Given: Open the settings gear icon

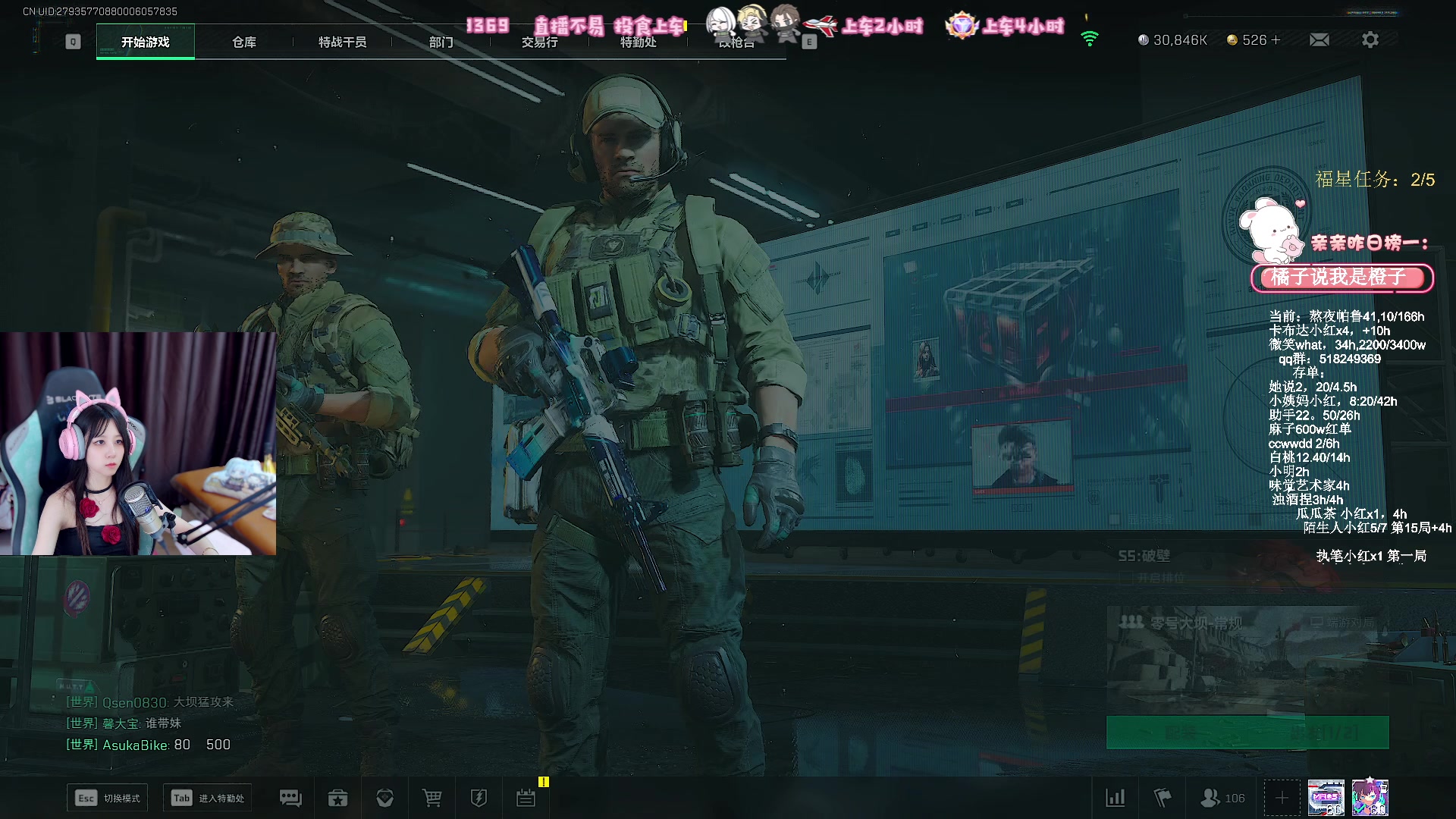Looking at the screenshot, I should tap(1370, 39).
